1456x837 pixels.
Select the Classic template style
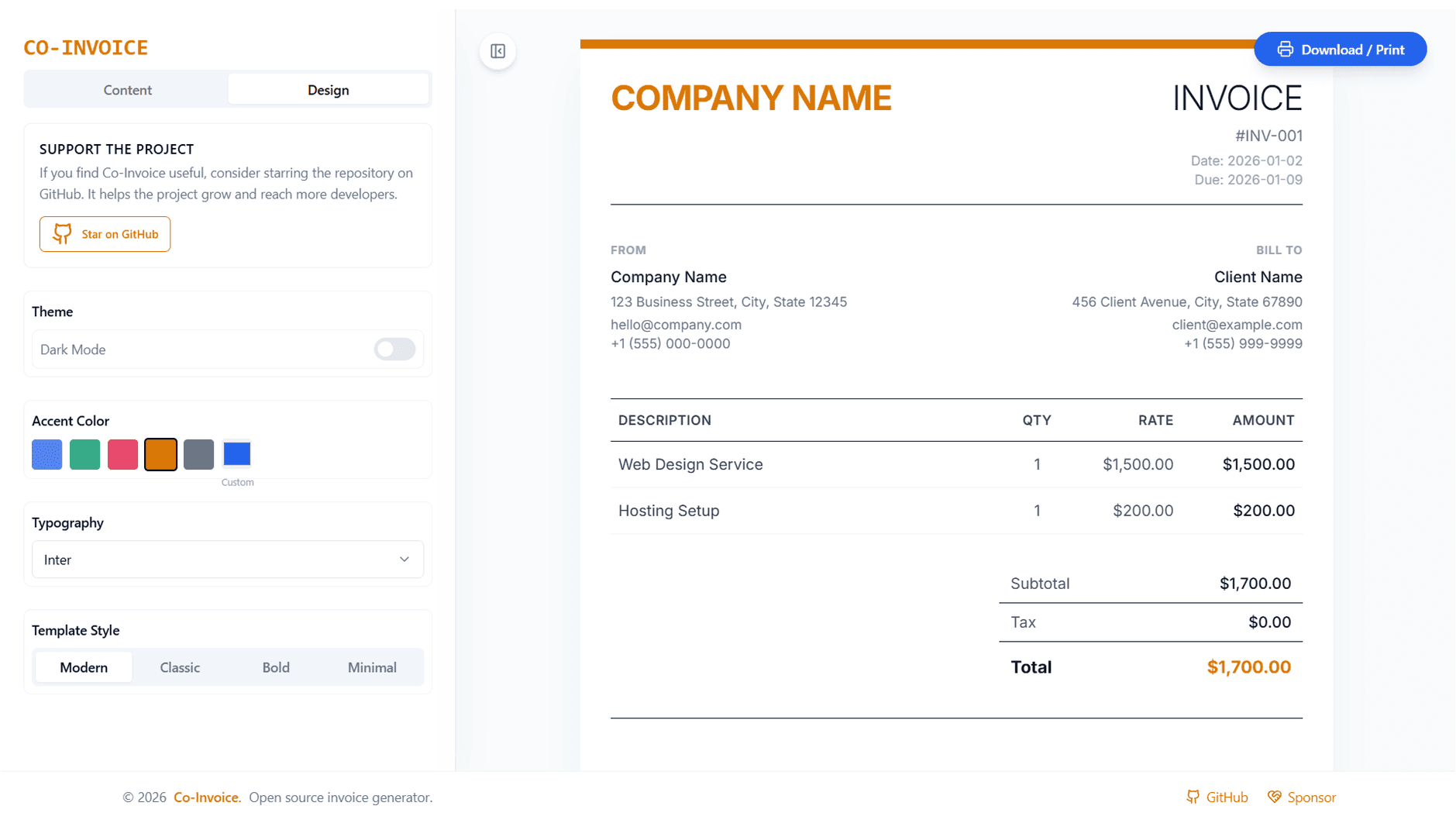coord(180,666)
